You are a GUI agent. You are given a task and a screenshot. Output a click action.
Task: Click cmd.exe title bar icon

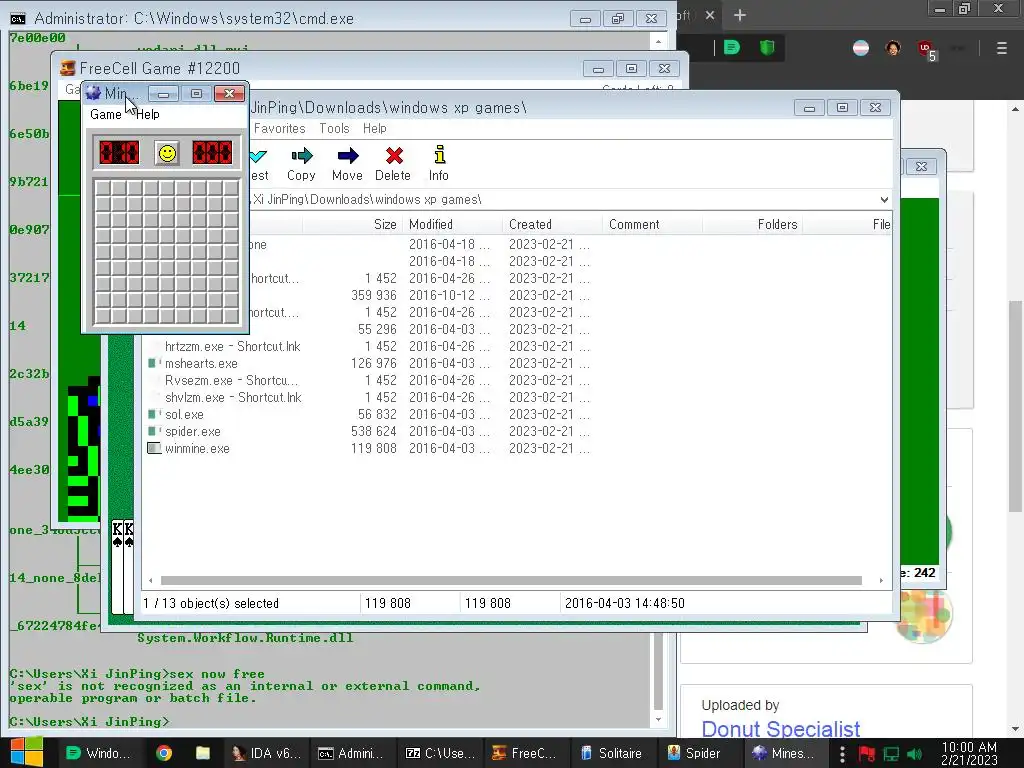coord(18,18)
